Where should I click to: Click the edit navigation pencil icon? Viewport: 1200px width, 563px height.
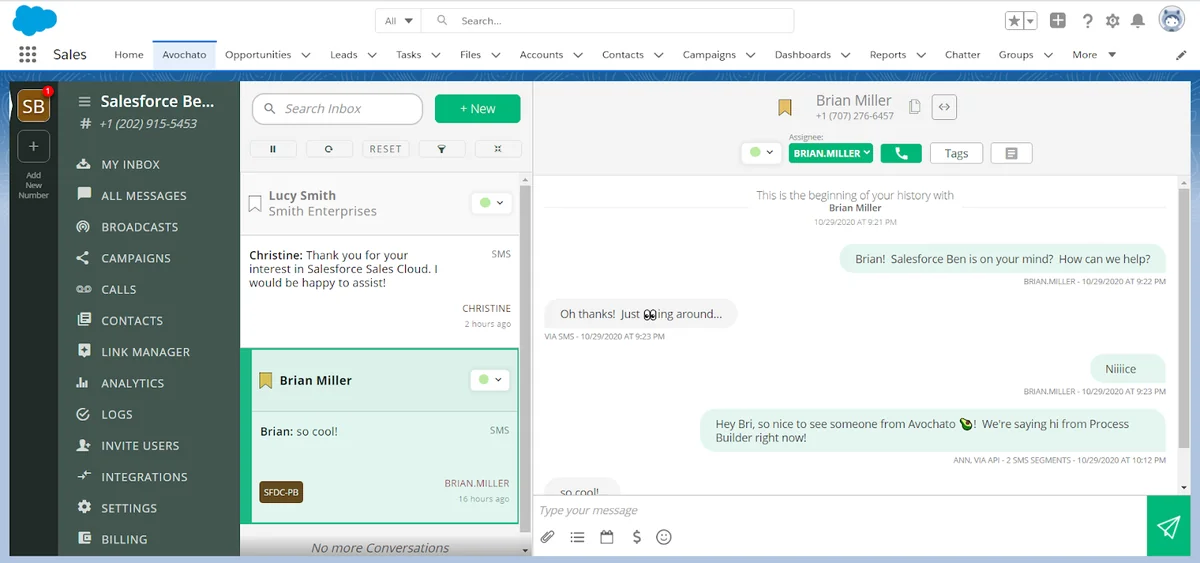click(1181, 55)
